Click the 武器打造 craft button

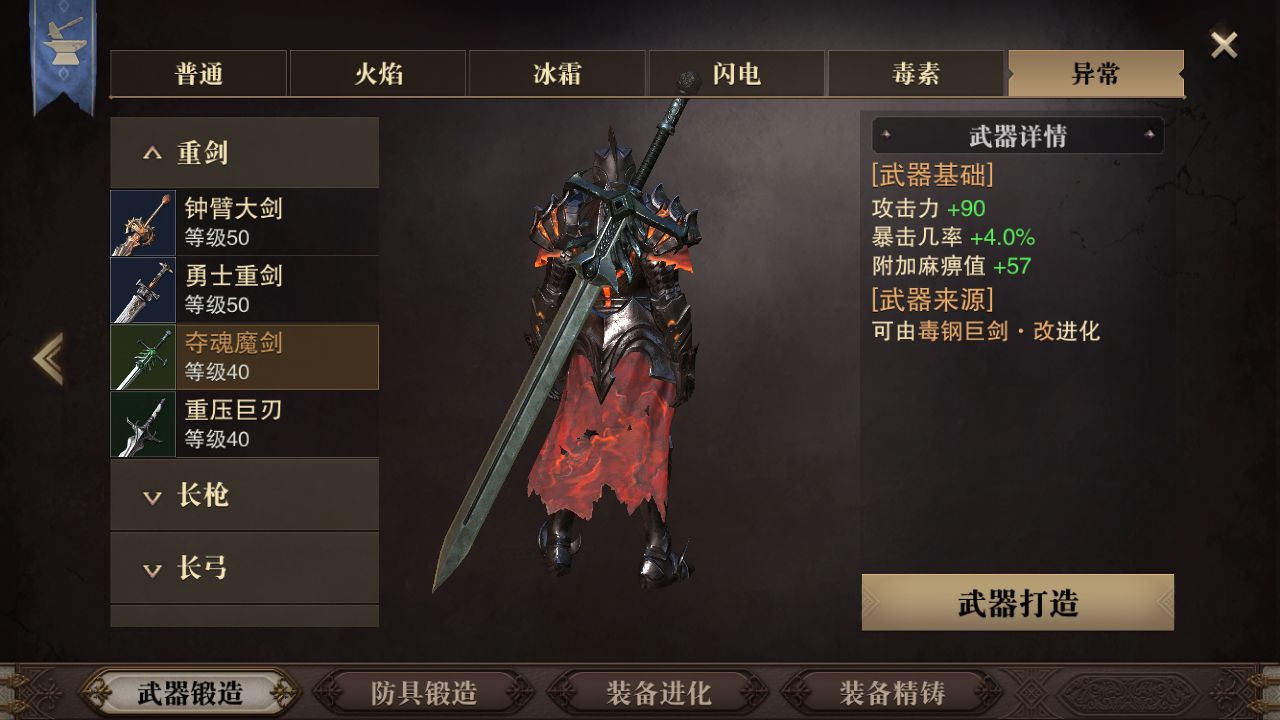click(x=1018, y=603)
